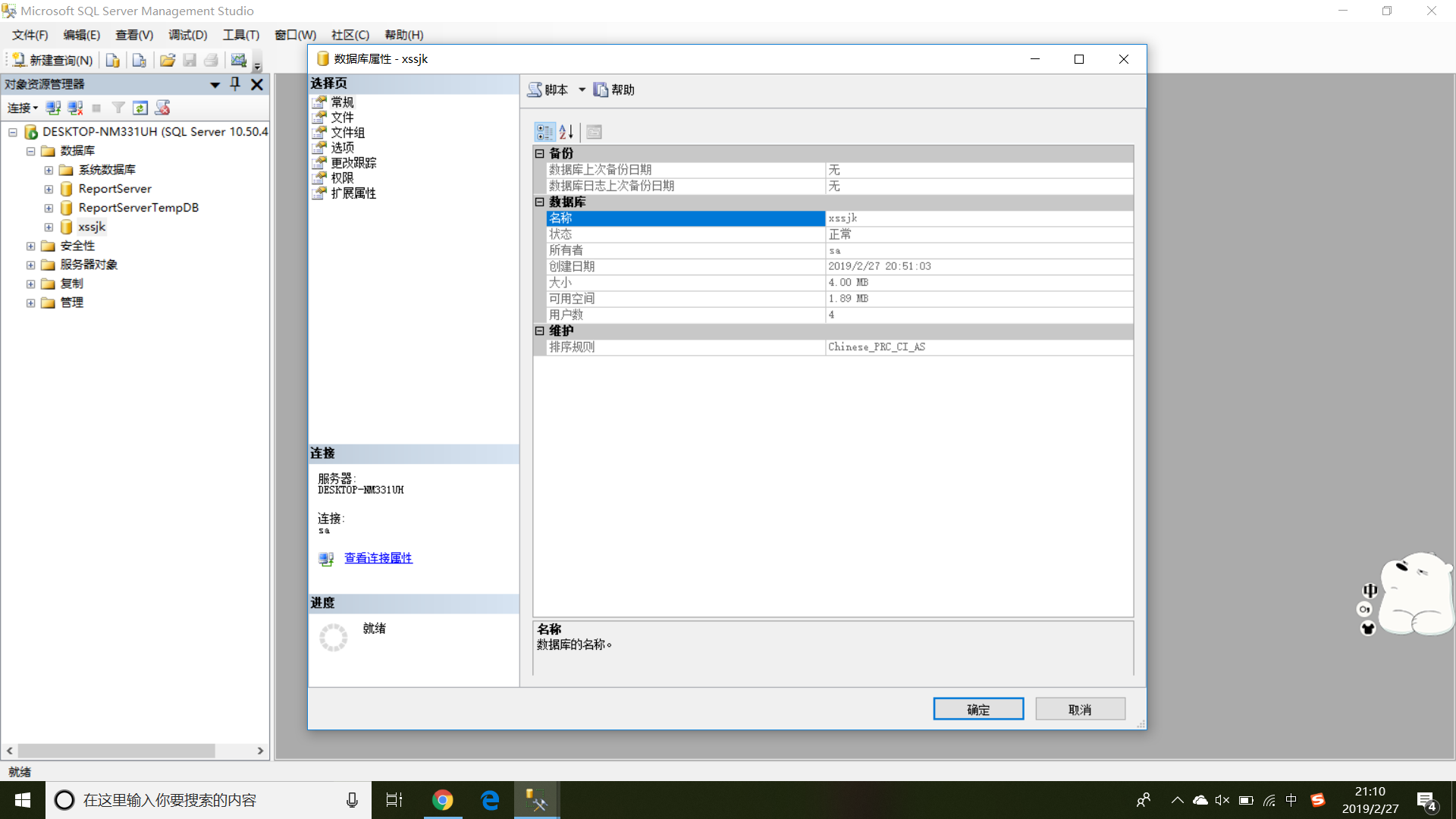Screen dimensions: 1456x819
Task: Open the dropdown arrow next to 脚本
Action: [x=582, y=89]
